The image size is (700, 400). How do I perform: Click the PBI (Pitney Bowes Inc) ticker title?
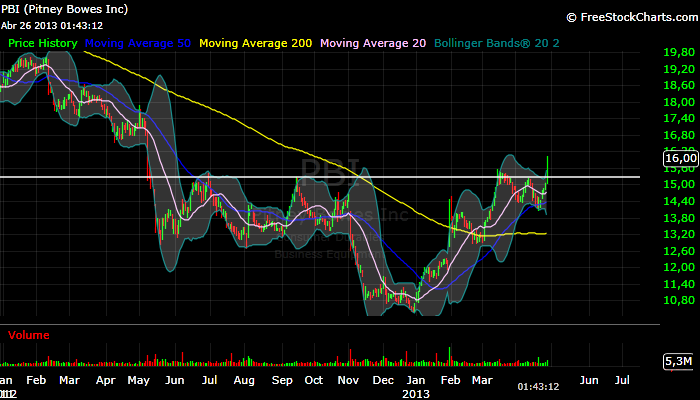[x=64, y=9]
